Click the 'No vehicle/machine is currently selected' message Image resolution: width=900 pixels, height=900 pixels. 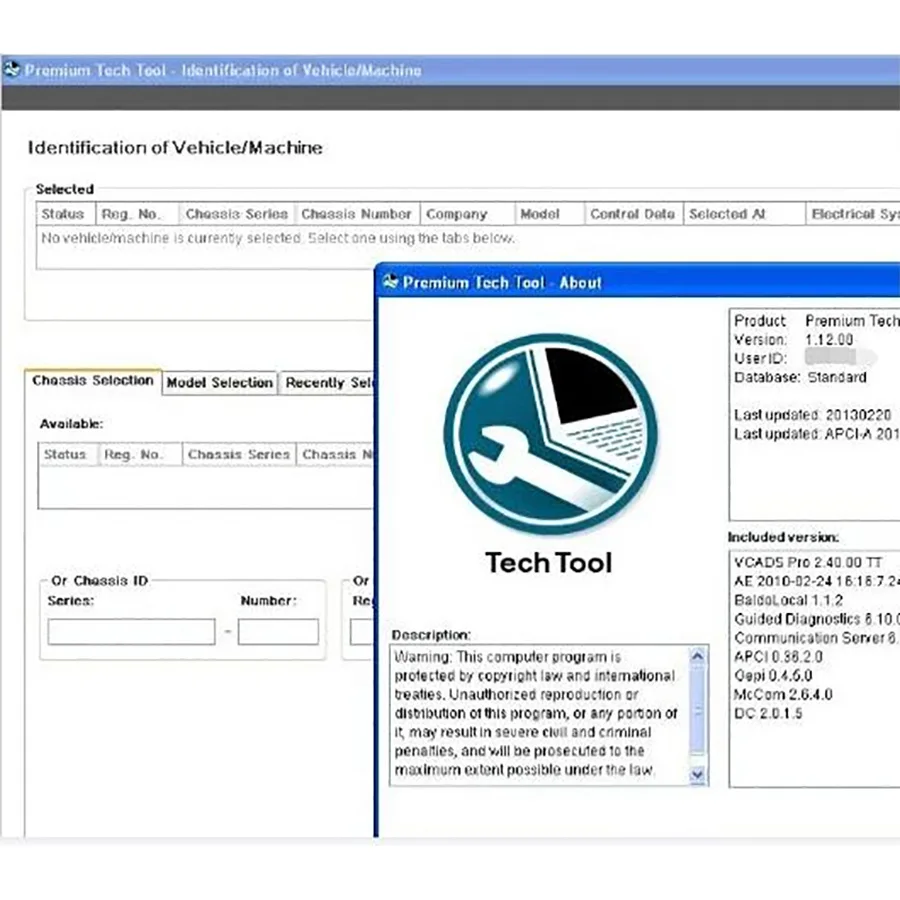pyautogui.click(x=278, y=238)
